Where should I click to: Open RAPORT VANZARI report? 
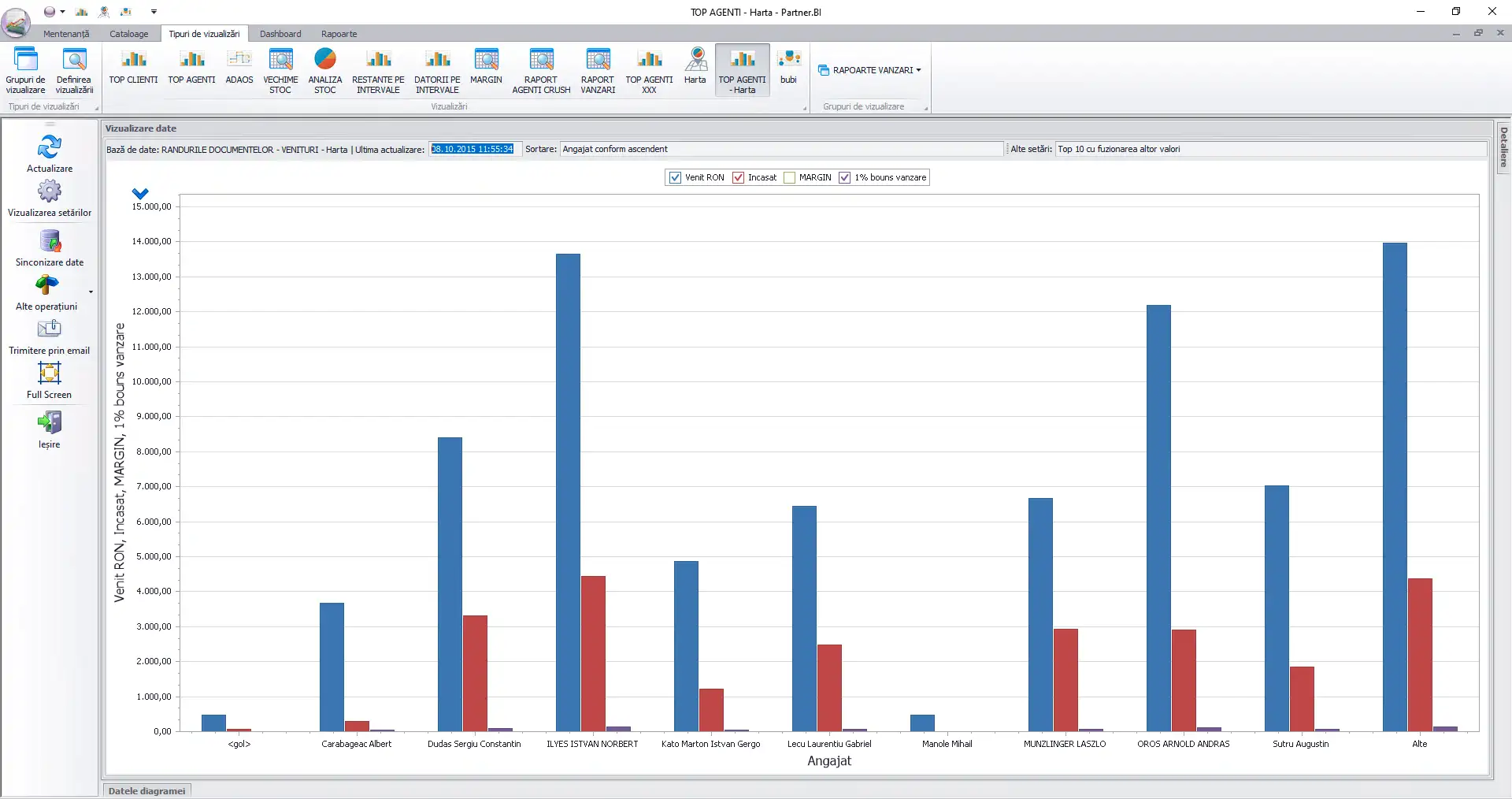(598, 70)
